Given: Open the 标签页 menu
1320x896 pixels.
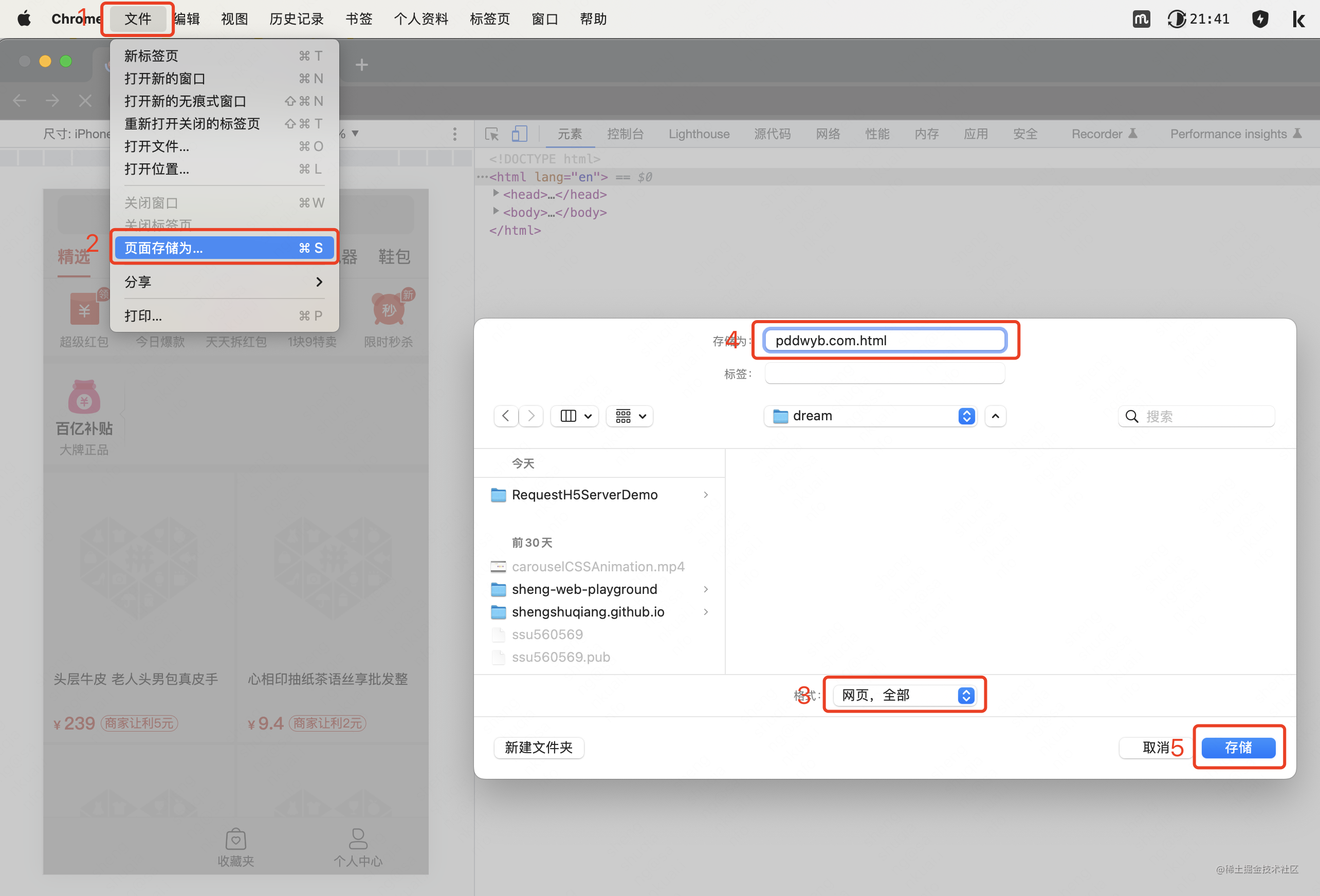Looking at the screenshot, I should coord(490,18).
